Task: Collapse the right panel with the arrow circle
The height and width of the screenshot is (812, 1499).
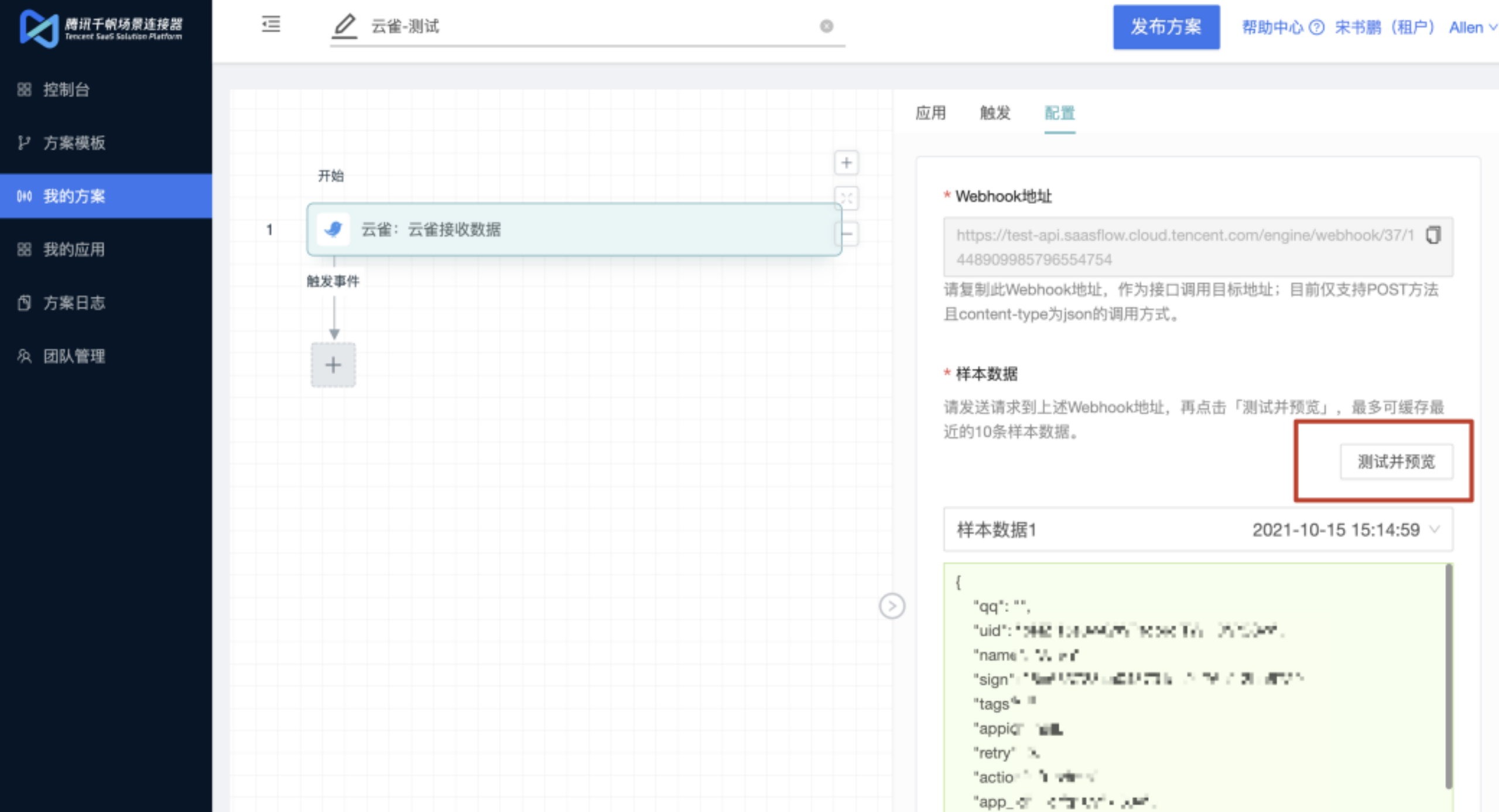Action: [892, 606]
